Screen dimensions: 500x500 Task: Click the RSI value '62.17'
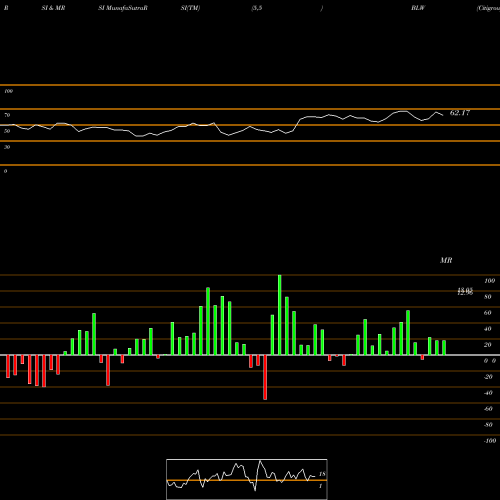[460, 113]
